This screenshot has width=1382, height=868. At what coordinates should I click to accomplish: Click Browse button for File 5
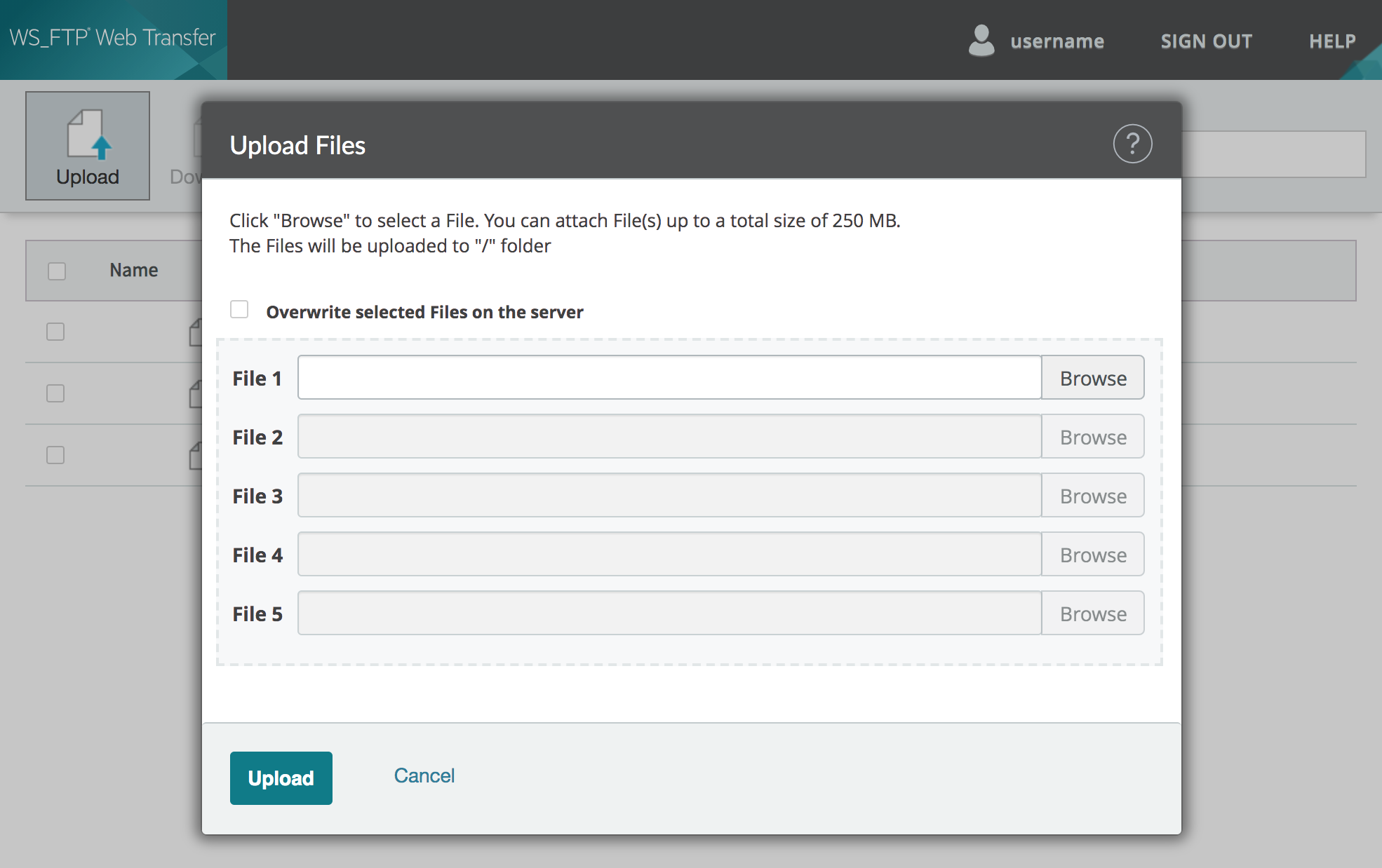pos(1093,614)
